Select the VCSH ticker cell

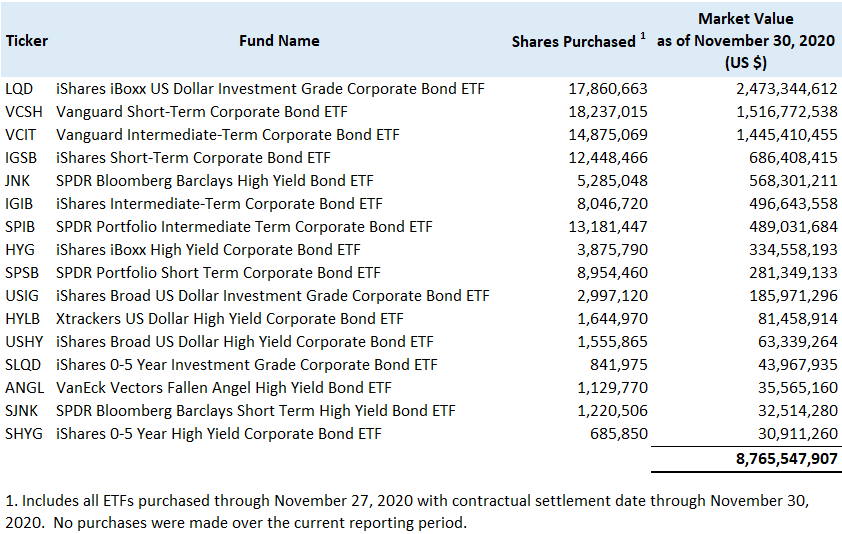(23, 112)
